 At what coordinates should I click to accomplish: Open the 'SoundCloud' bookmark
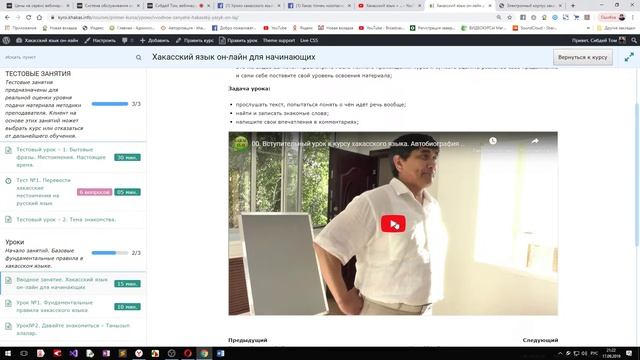pos(535,28)
